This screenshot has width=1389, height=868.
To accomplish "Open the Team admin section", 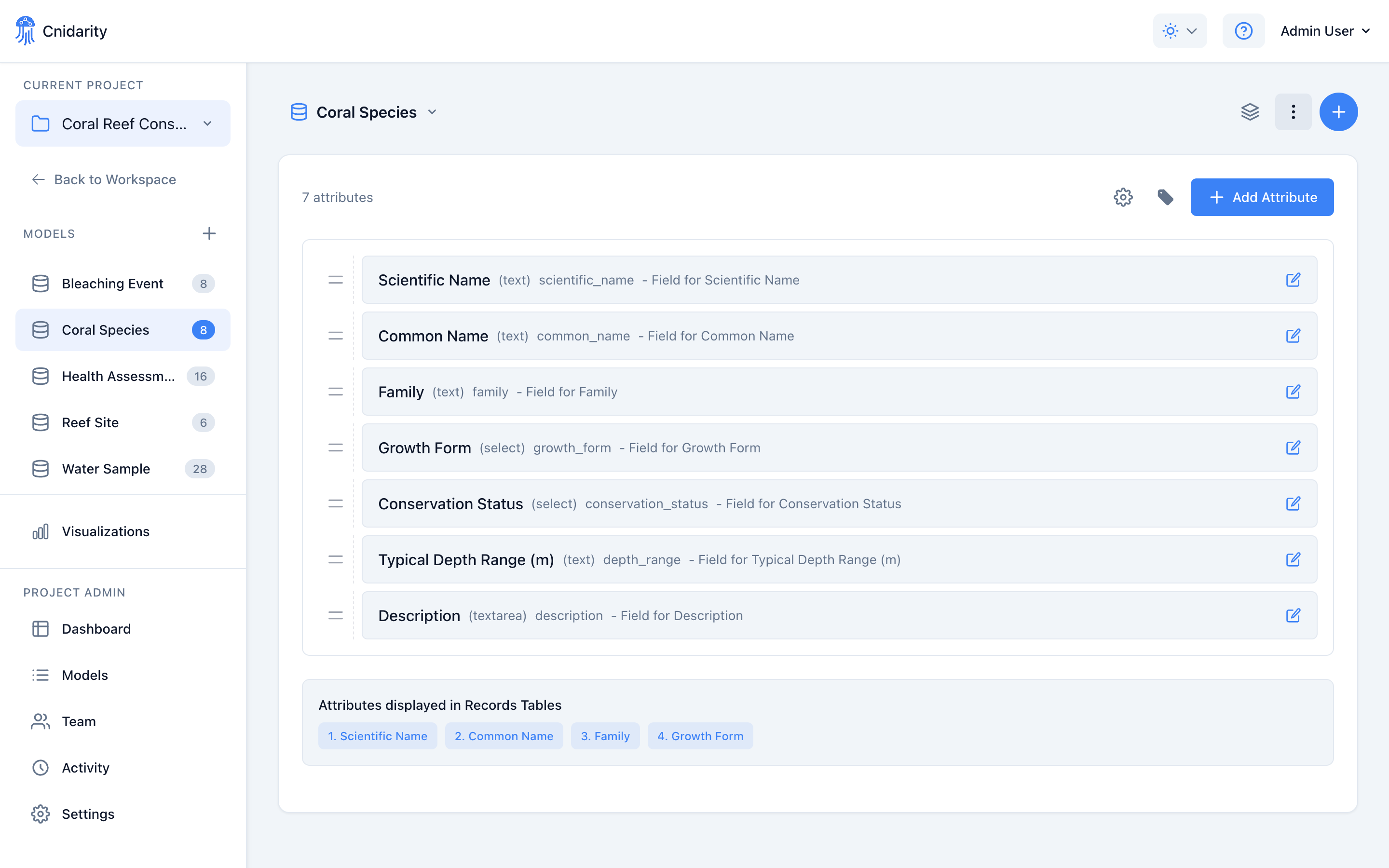I will (79, 721).
